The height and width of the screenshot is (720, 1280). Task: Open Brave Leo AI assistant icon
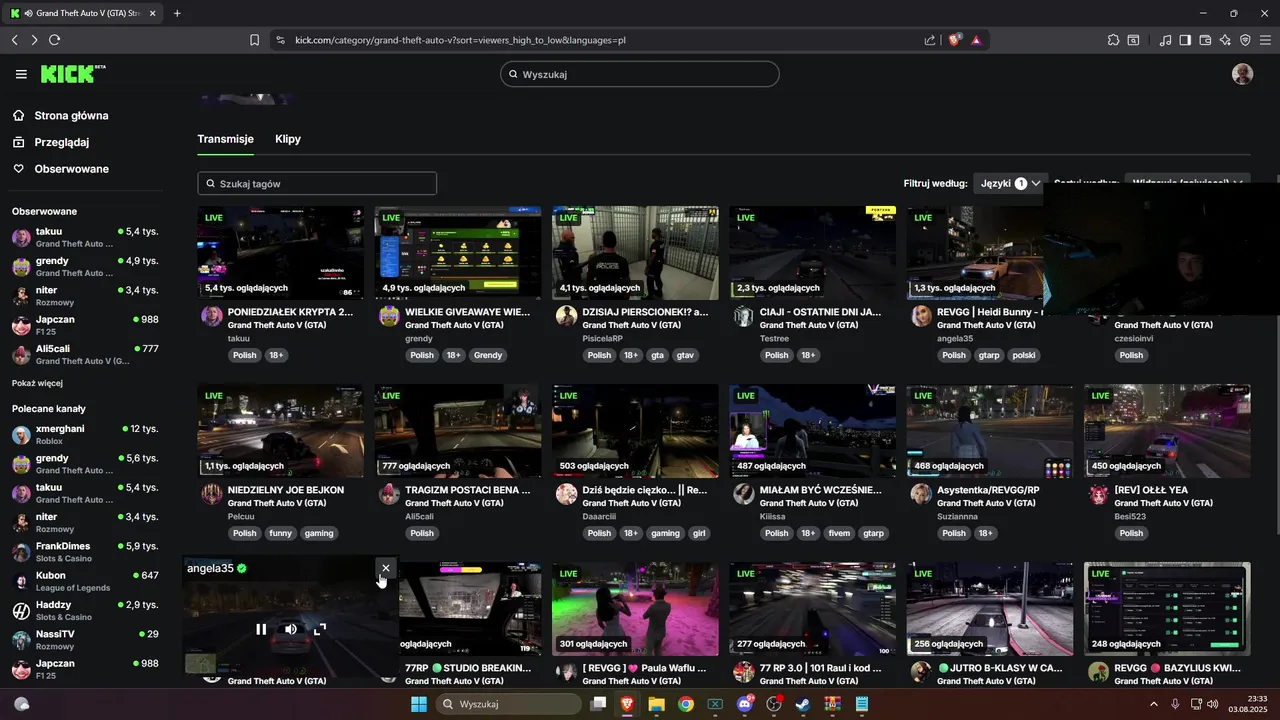(1225, 40)
